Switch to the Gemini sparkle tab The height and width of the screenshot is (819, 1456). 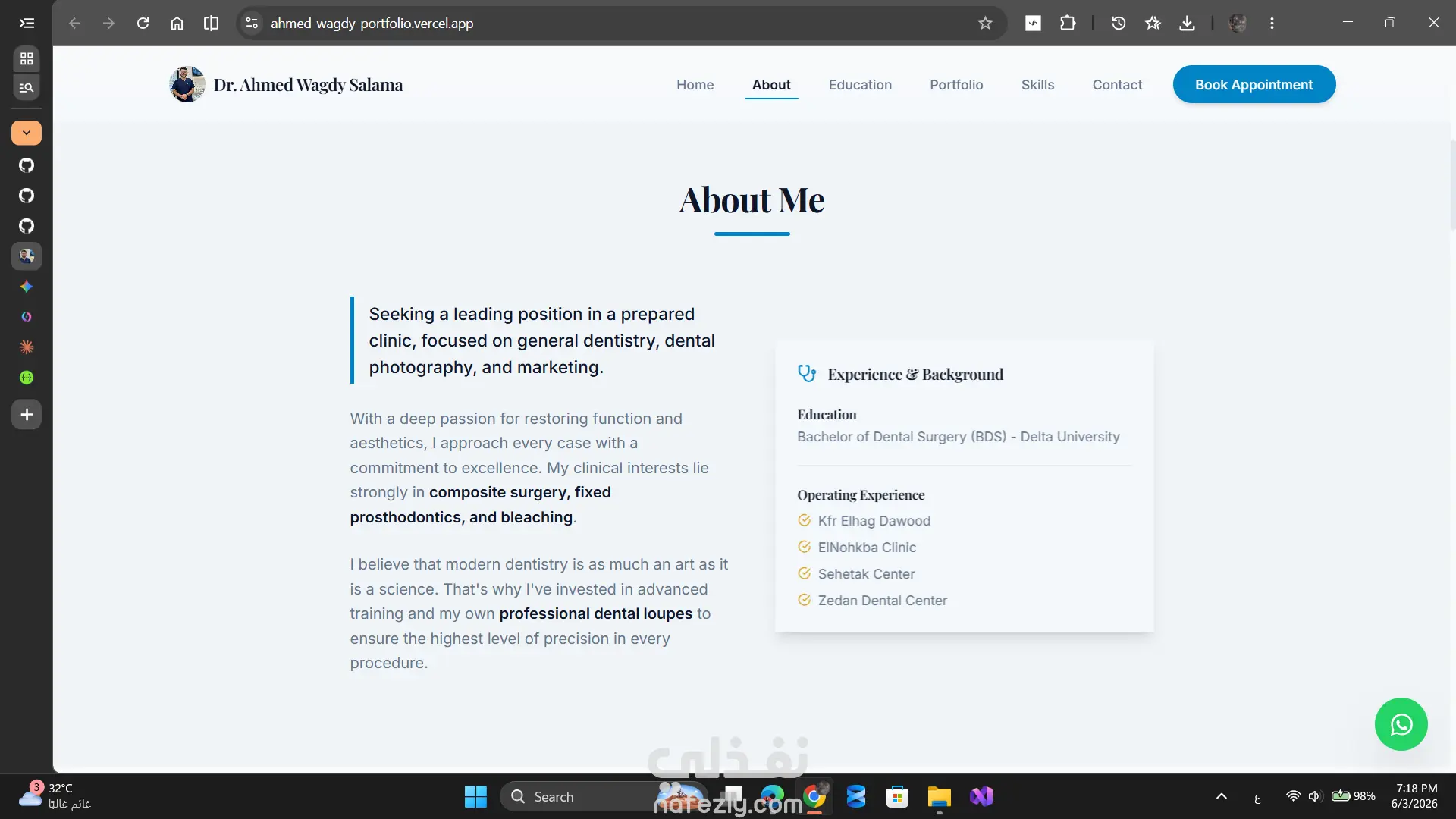27,287
